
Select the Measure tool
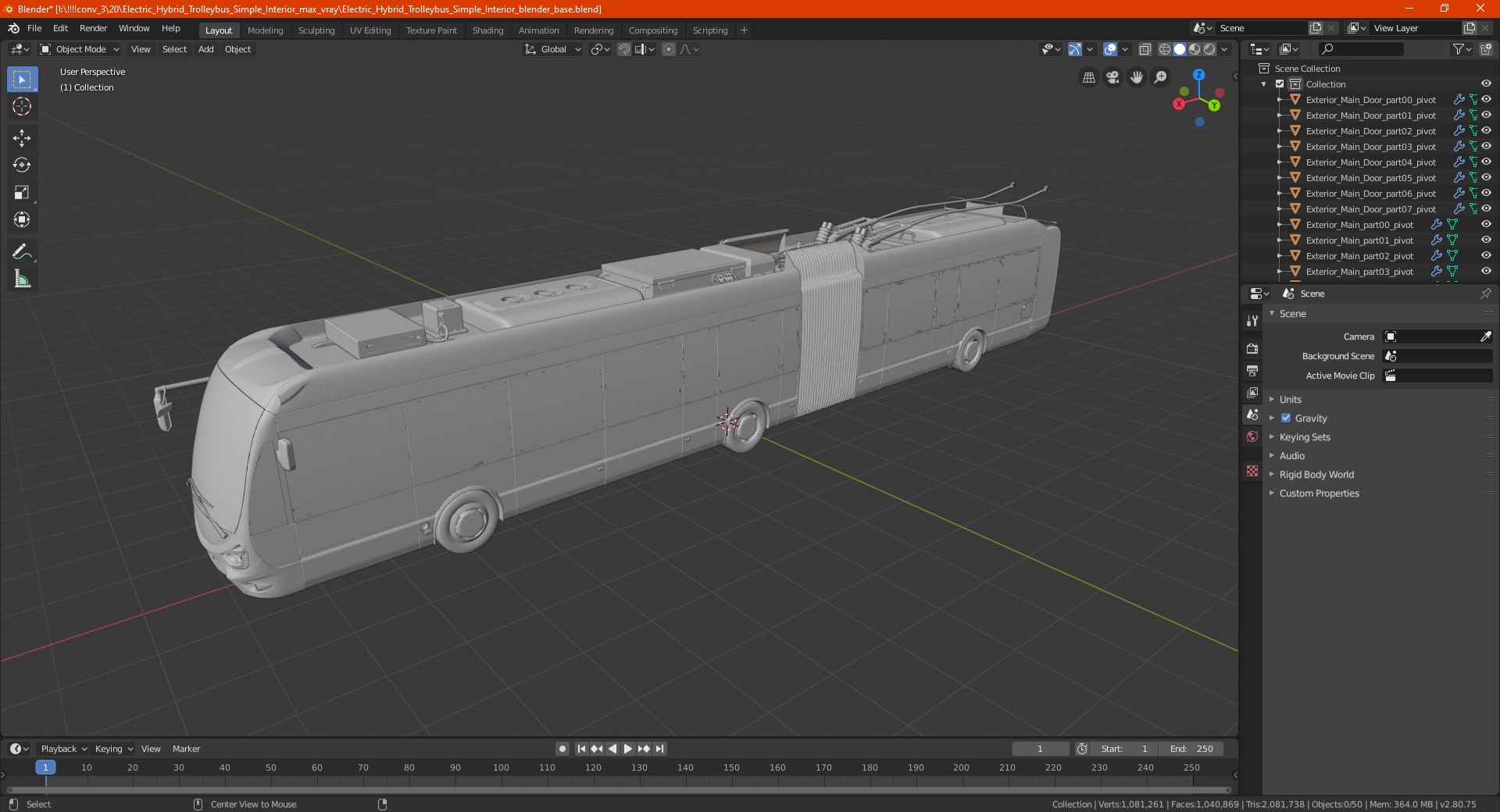click(x=22, y=279)
